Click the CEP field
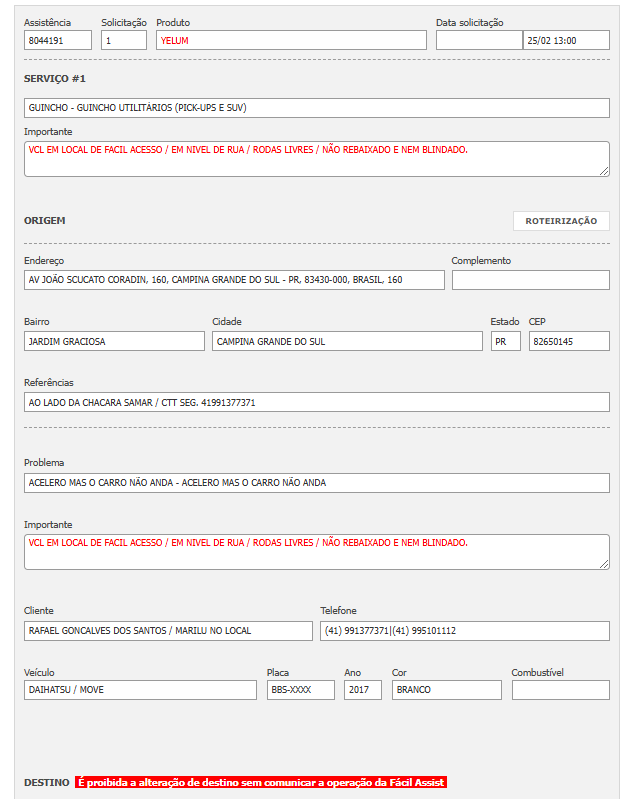The image size is (632, 799). [x=569, y=341]
